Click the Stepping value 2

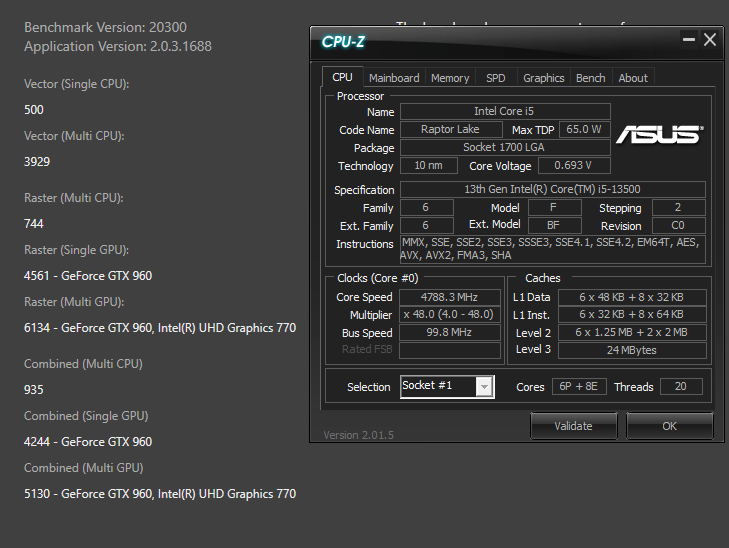pos(679,207)
